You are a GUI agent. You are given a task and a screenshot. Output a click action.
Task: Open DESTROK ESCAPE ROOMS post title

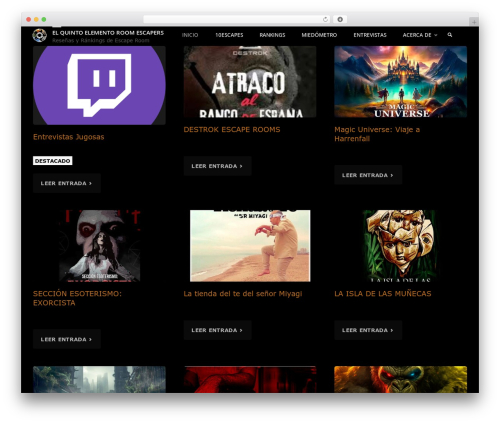232,130
